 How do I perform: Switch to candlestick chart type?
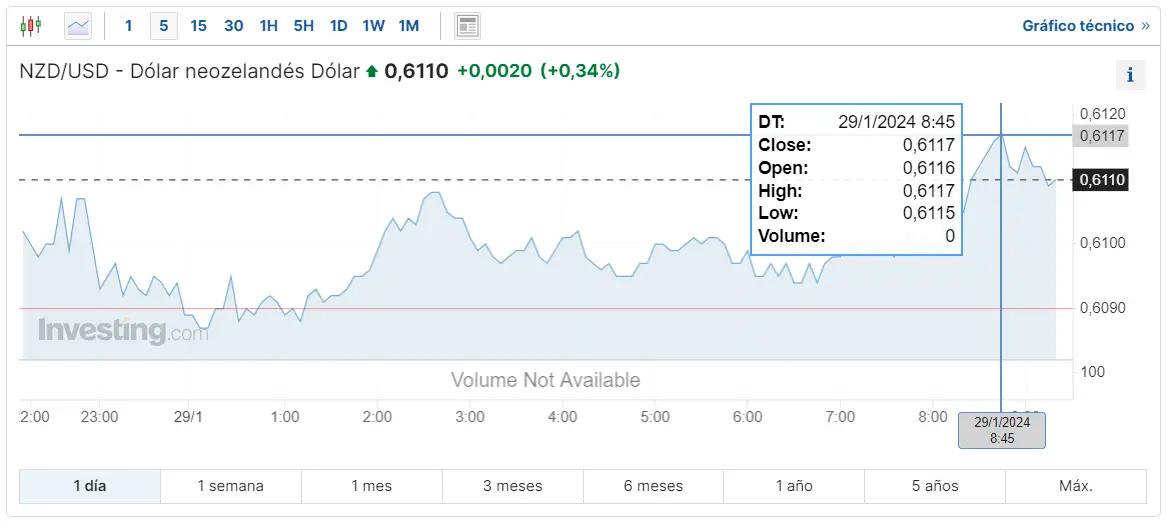tap(31, 26)
